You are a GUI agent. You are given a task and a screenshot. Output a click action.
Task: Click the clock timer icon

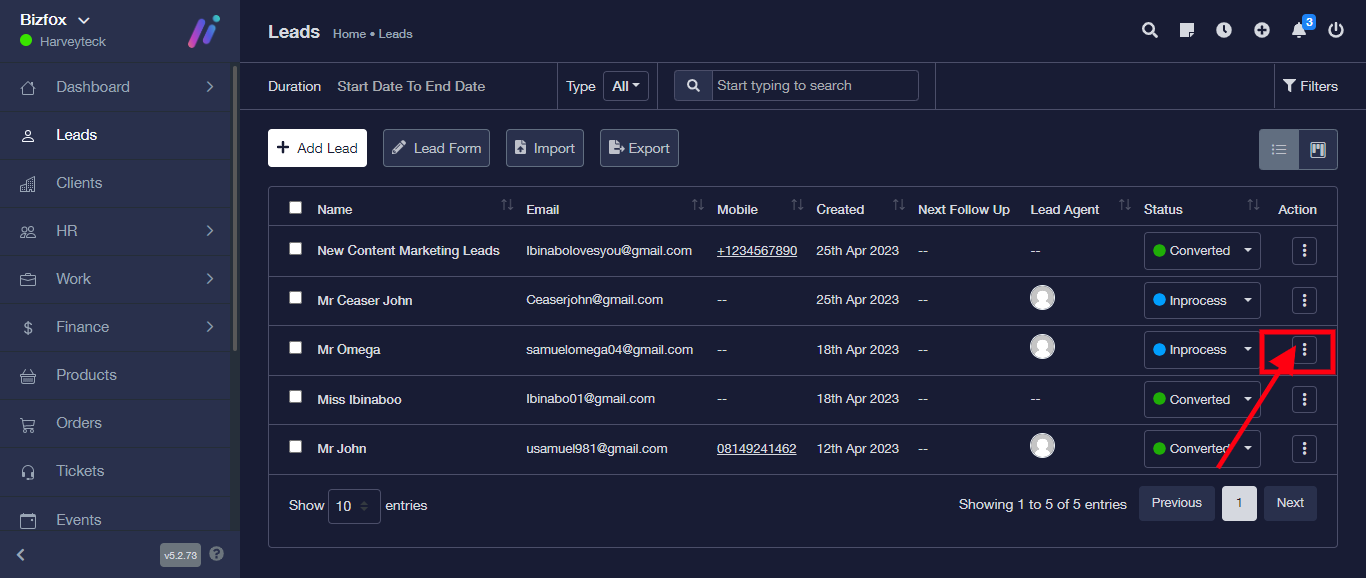[1224, 30]
